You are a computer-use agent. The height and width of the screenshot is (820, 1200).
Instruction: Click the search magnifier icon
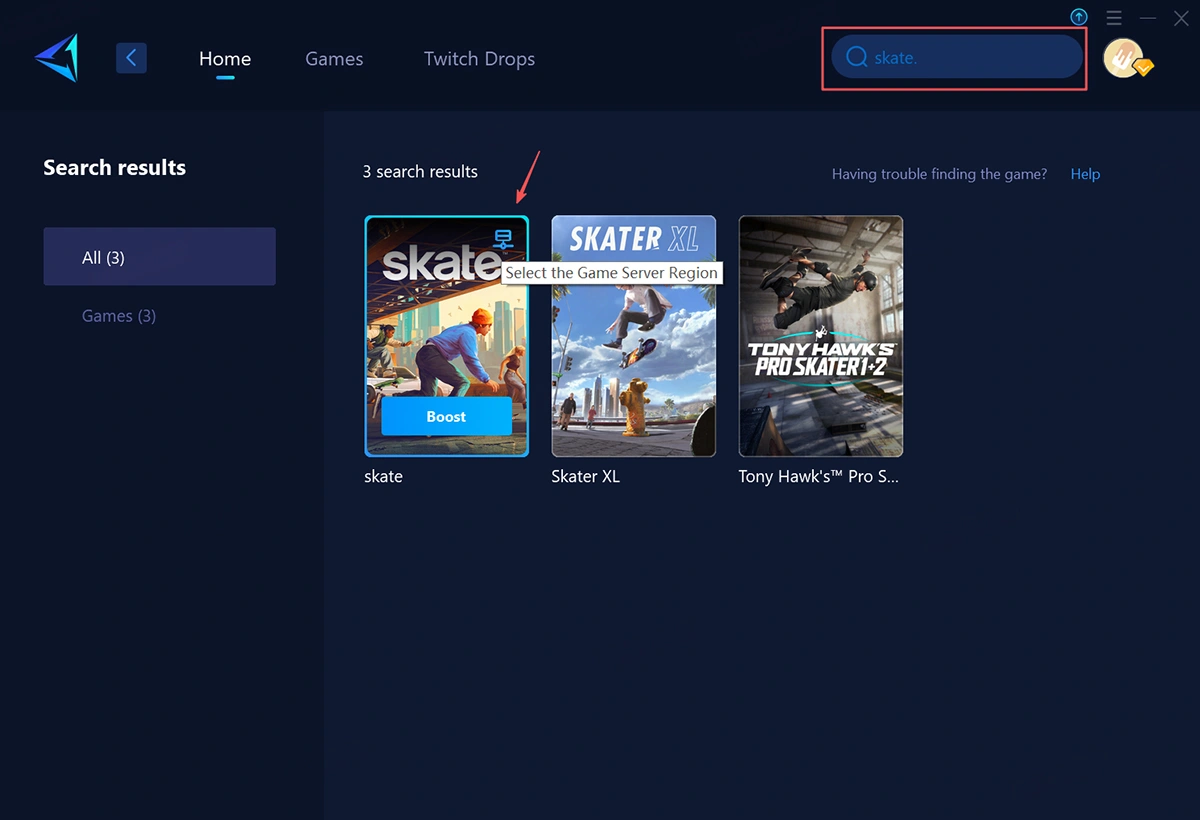[x=856, y=58]
